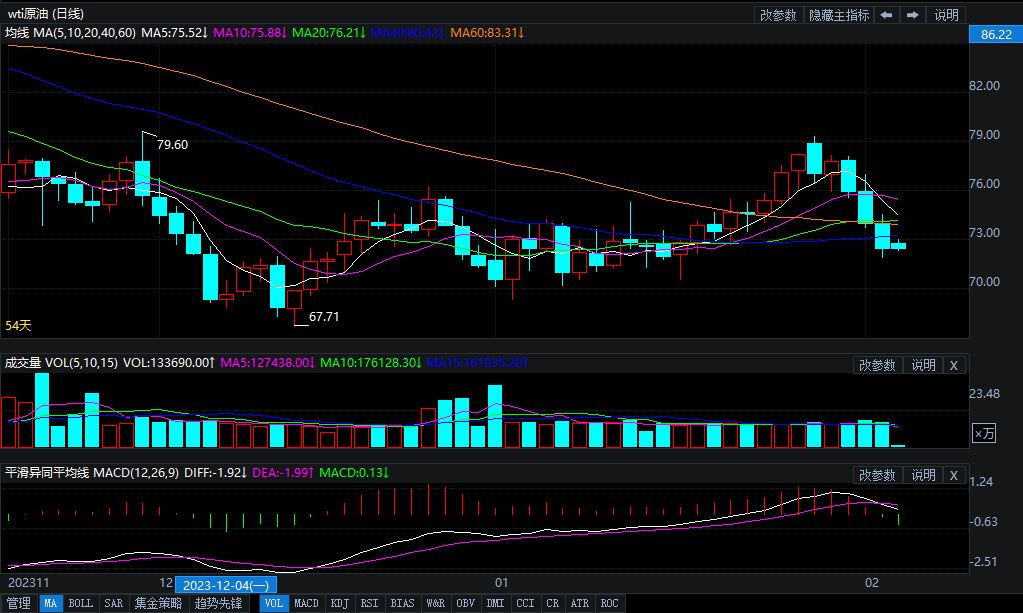Viewport: 1023px width, 613px height.
Task: Select the KDJ sub-indicator tab
Action: [x=340, y=603]
